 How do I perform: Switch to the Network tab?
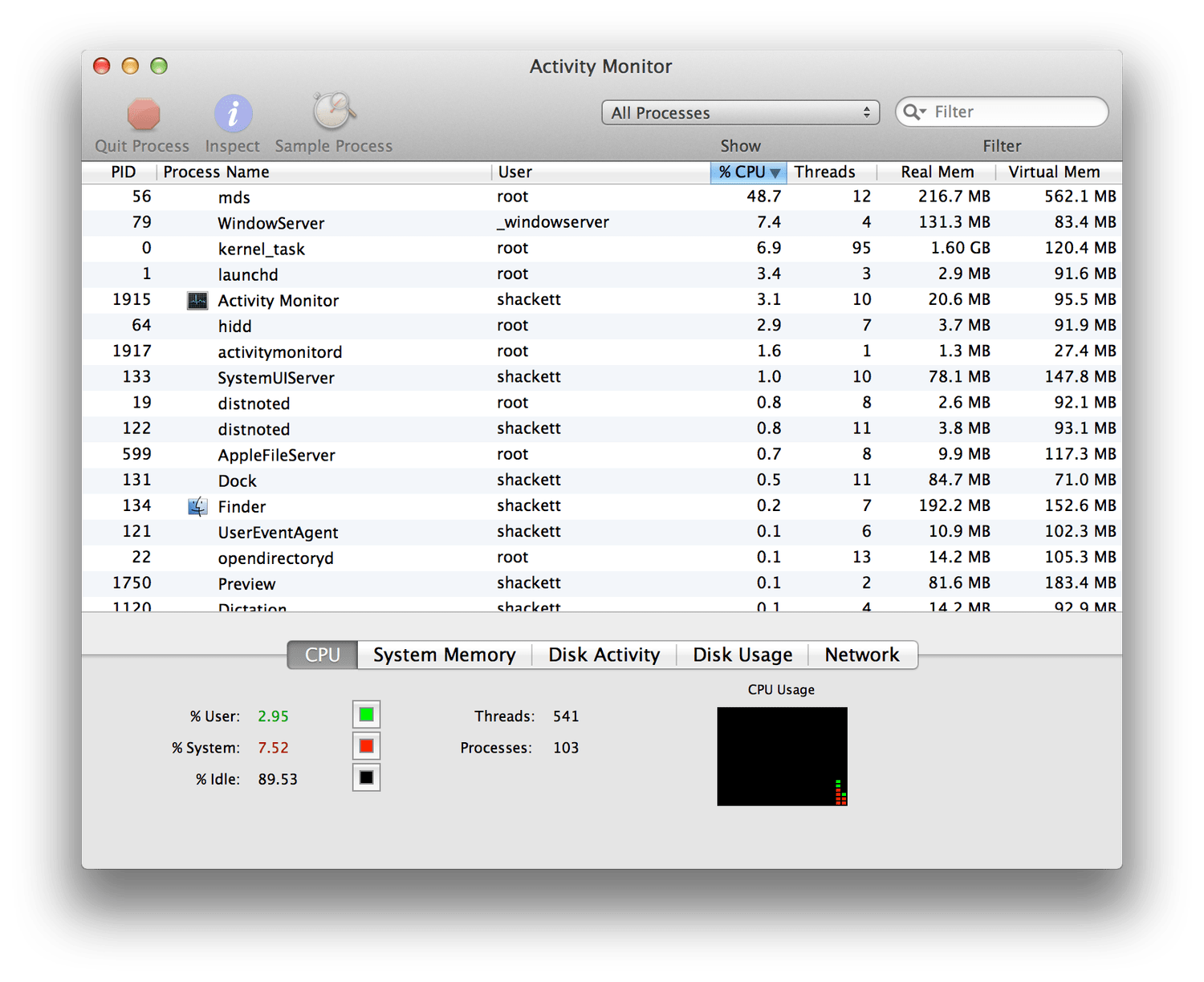[x=863, y=655]
